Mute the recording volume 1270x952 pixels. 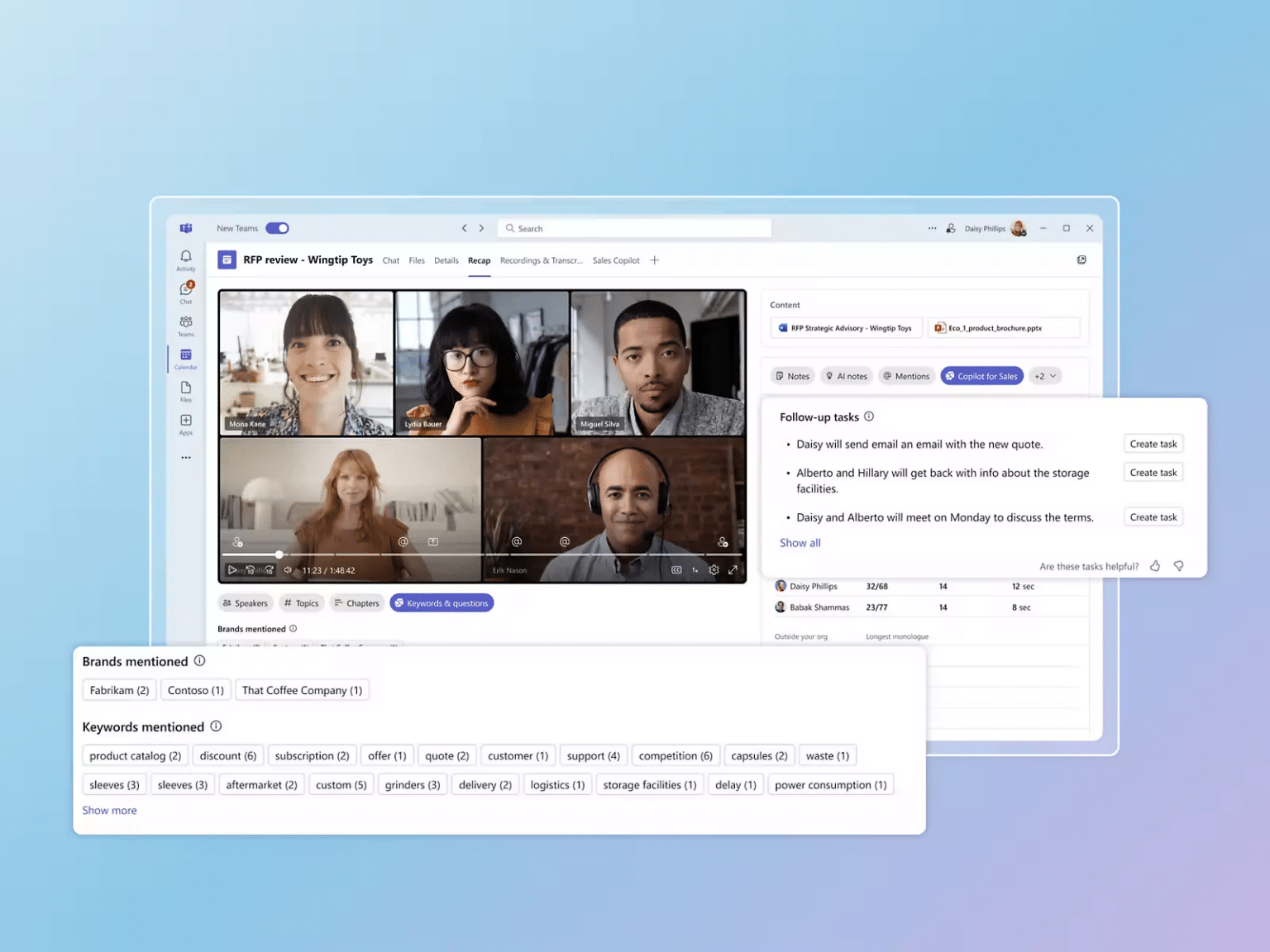287,569
